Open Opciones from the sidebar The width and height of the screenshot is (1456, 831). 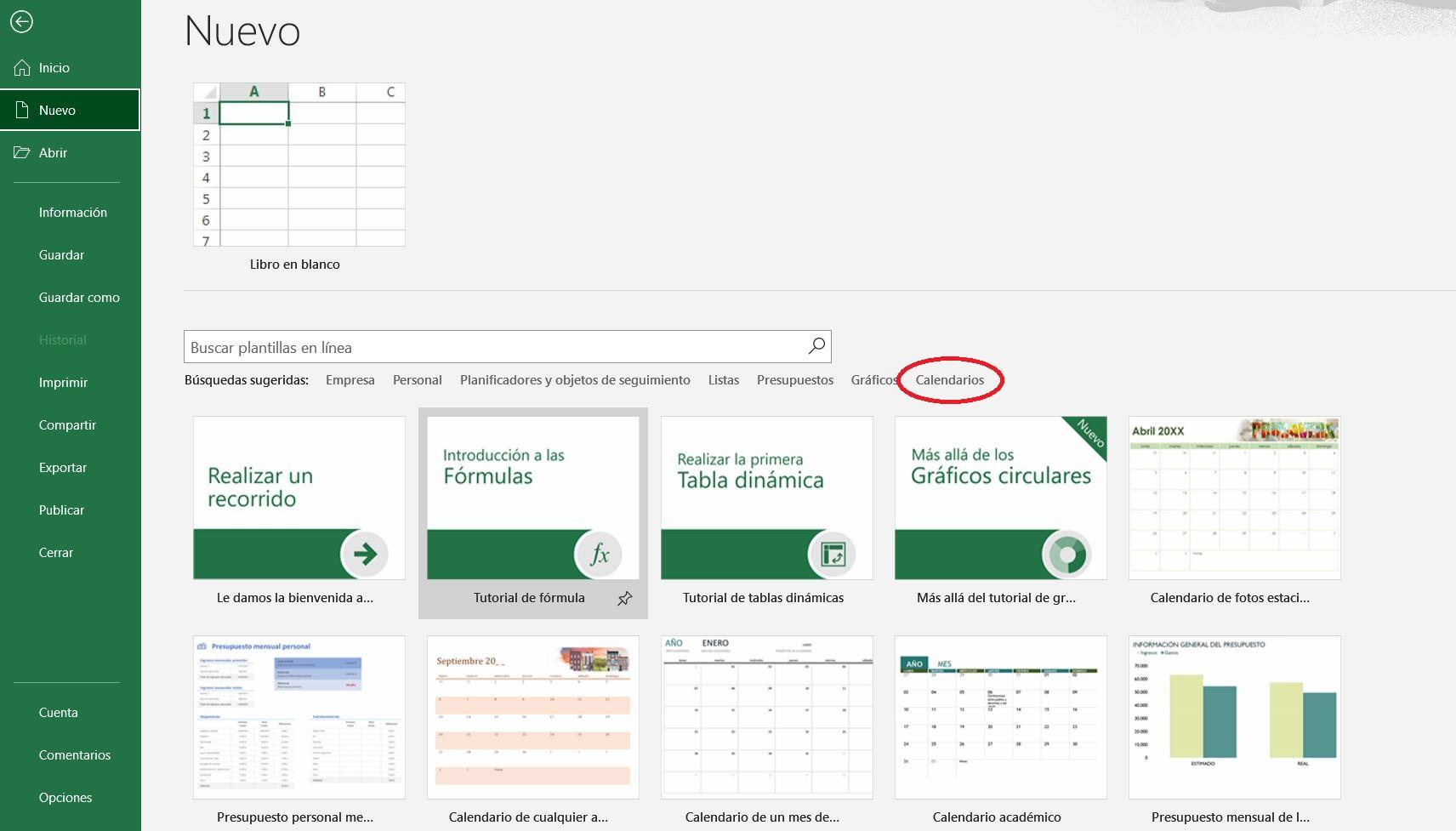click(65, 798)
